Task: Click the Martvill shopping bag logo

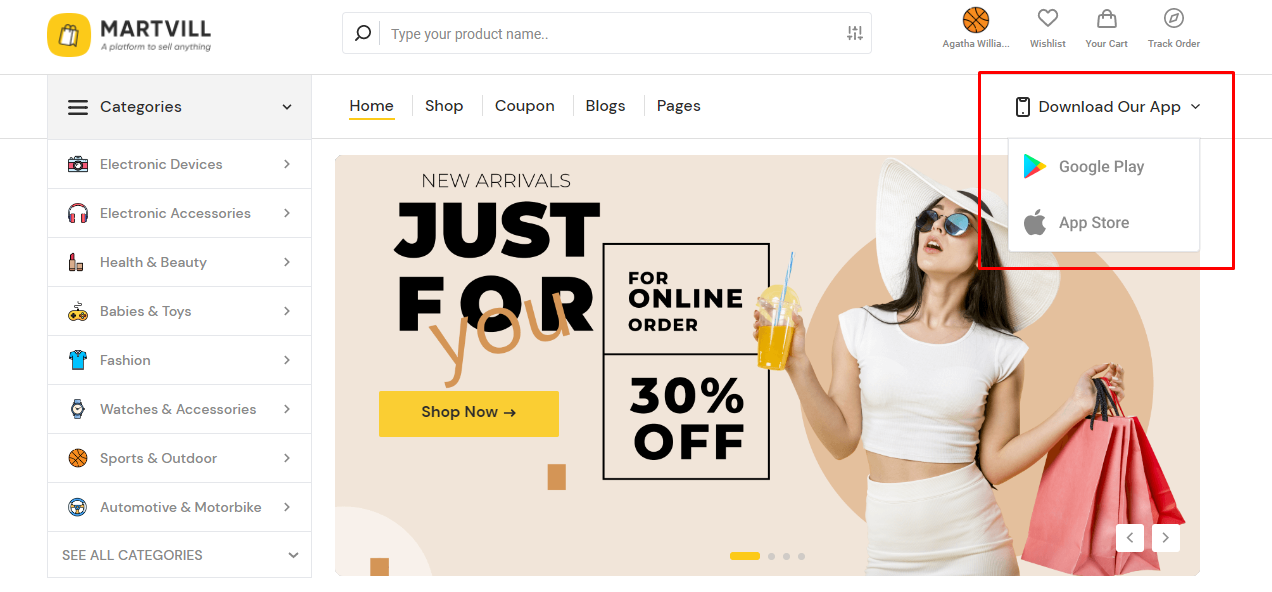Action: coord(69,35)
